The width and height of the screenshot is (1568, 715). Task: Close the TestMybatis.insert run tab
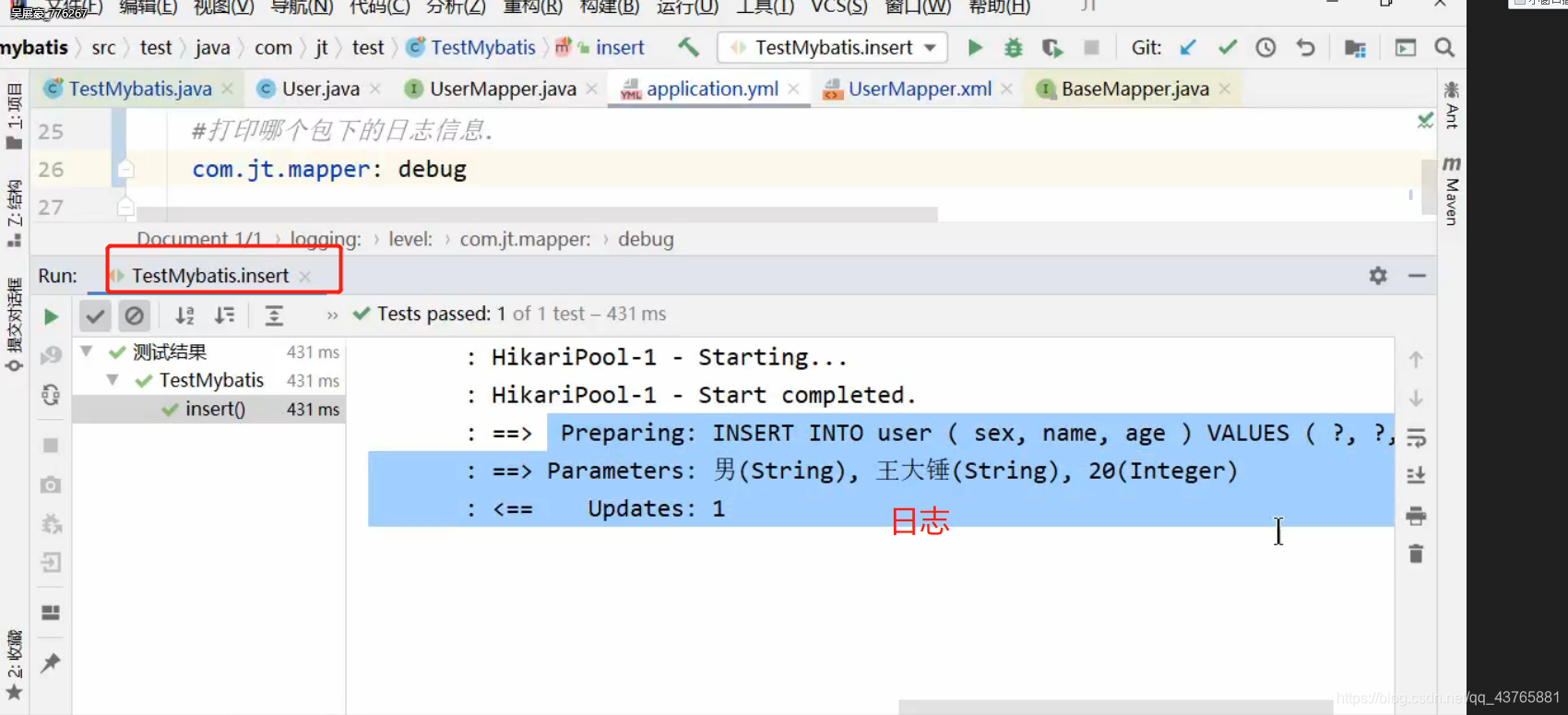coord(305,276)
